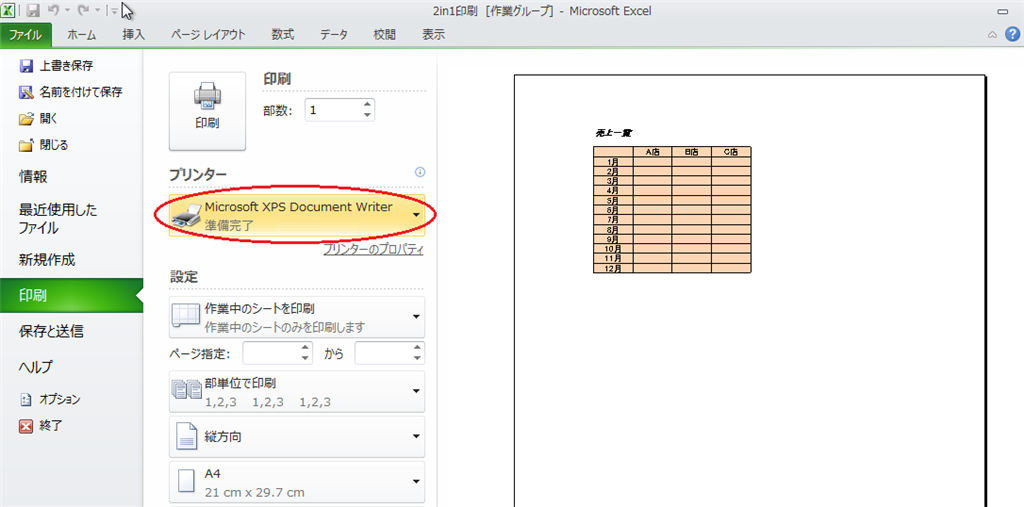
Task: Switch to the 表示 tab
Action: point(433,35)
